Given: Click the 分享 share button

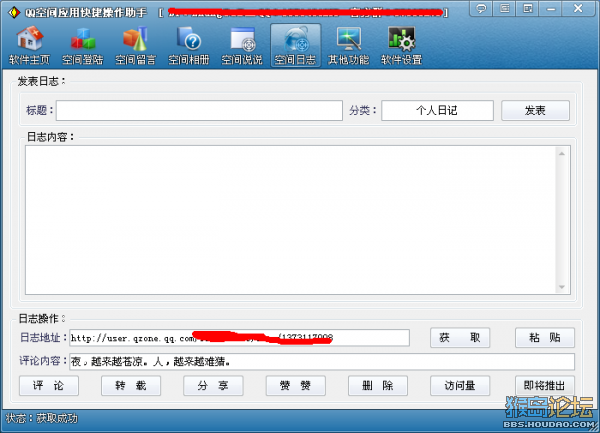Looking at the screenshot, I should tap(213, 386).
